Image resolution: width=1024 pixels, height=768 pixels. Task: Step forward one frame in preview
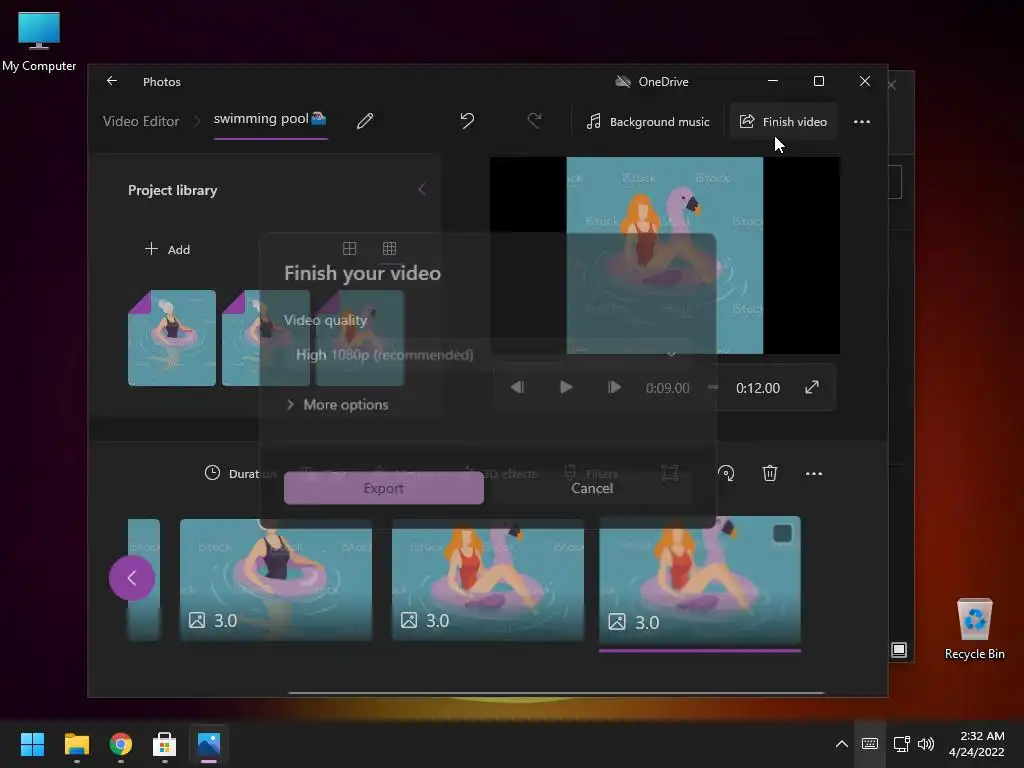(x=614, y=387)
